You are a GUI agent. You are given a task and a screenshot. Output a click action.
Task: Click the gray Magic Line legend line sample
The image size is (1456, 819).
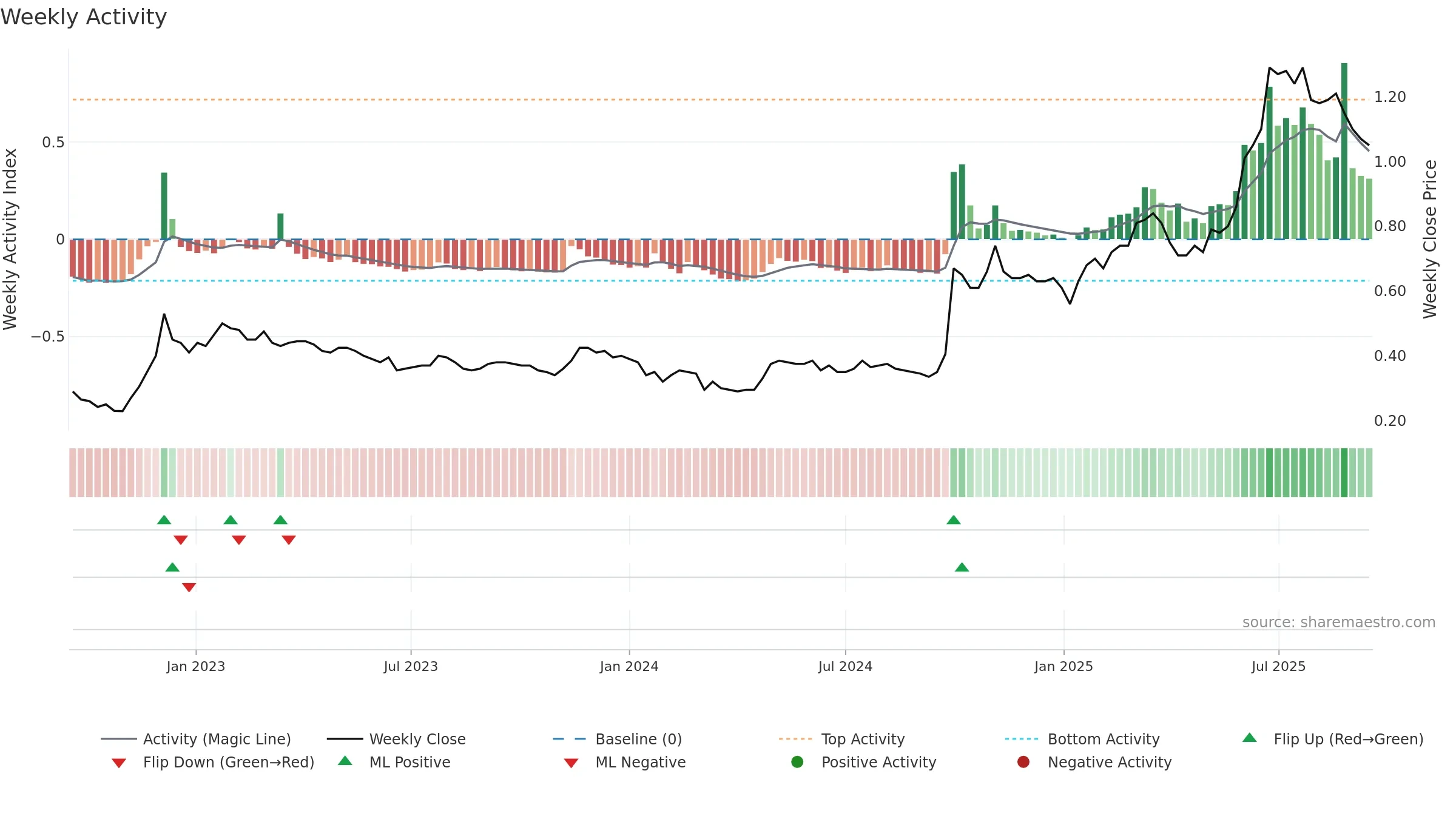point(119,739)
